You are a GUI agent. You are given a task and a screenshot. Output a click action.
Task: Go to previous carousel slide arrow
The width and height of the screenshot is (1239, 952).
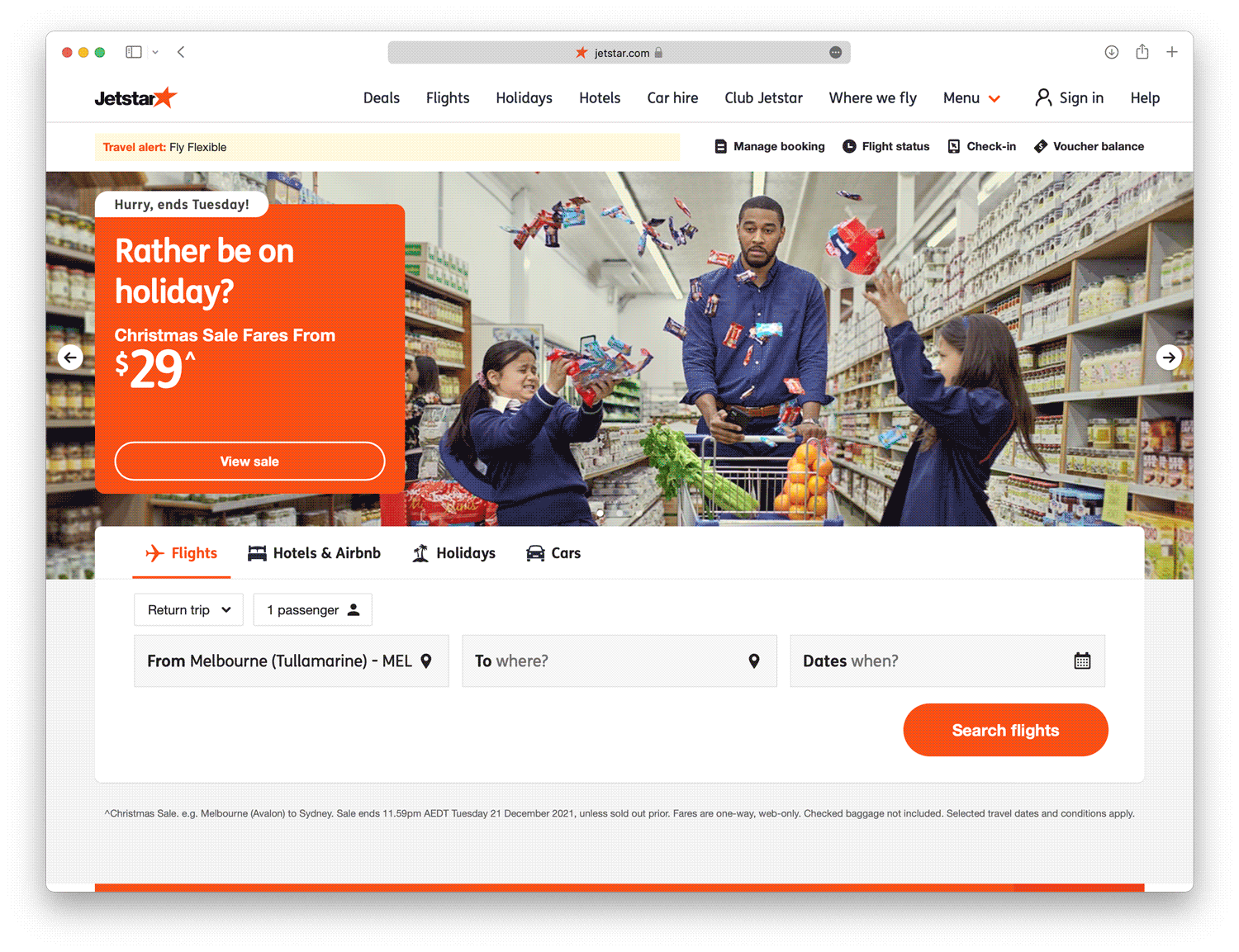[x=71, y=358]
